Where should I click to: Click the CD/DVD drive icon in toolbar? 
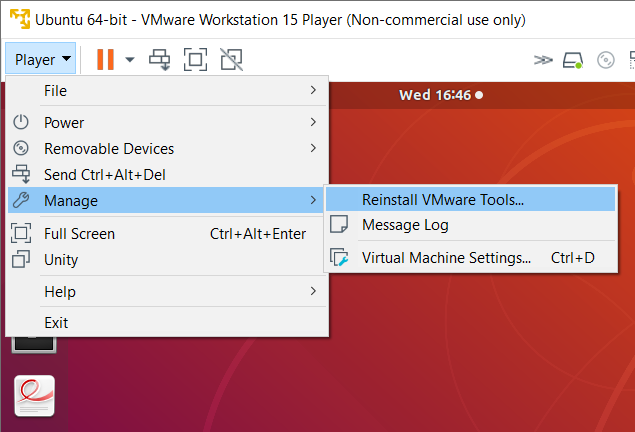[x=605, y=60]
